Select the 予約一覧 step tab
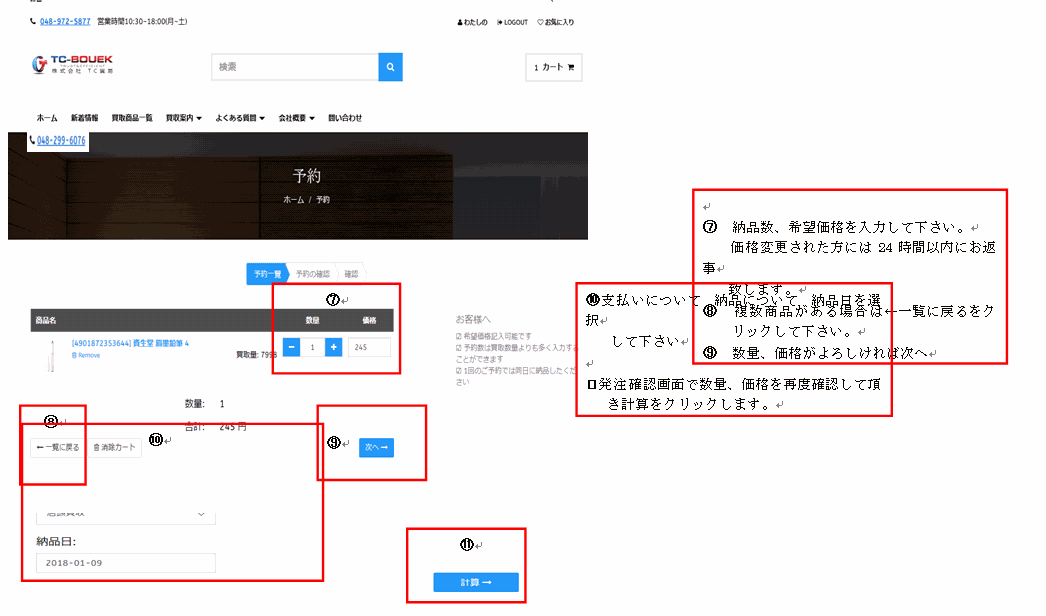Image resolution: width=1046 pixels, height=616 pixels. (x=268, y=274)
